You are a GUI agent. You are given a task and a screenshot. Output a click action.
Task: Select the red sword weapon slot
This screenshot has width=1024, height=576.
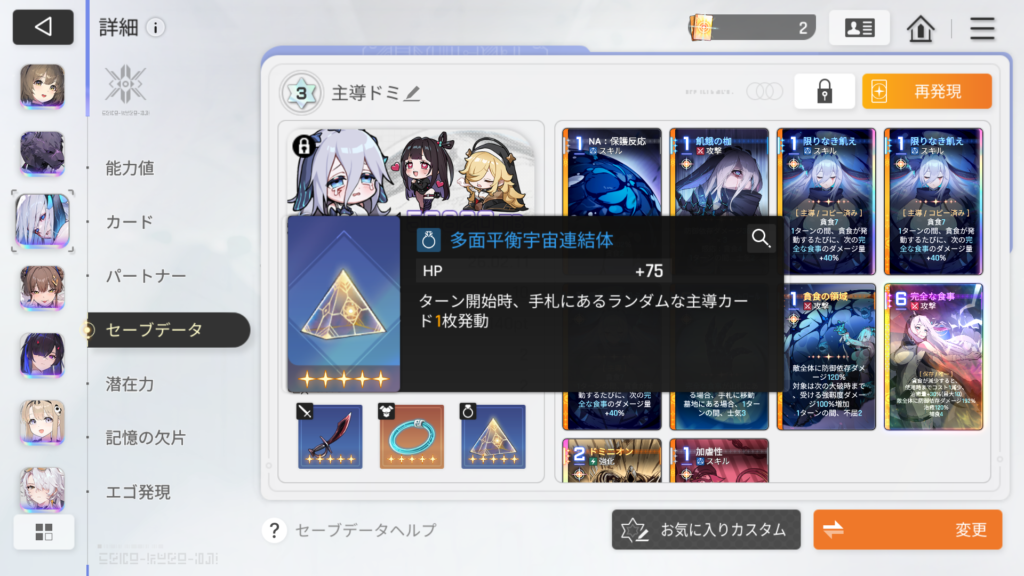pyautogui.click(x=330, y=436)
